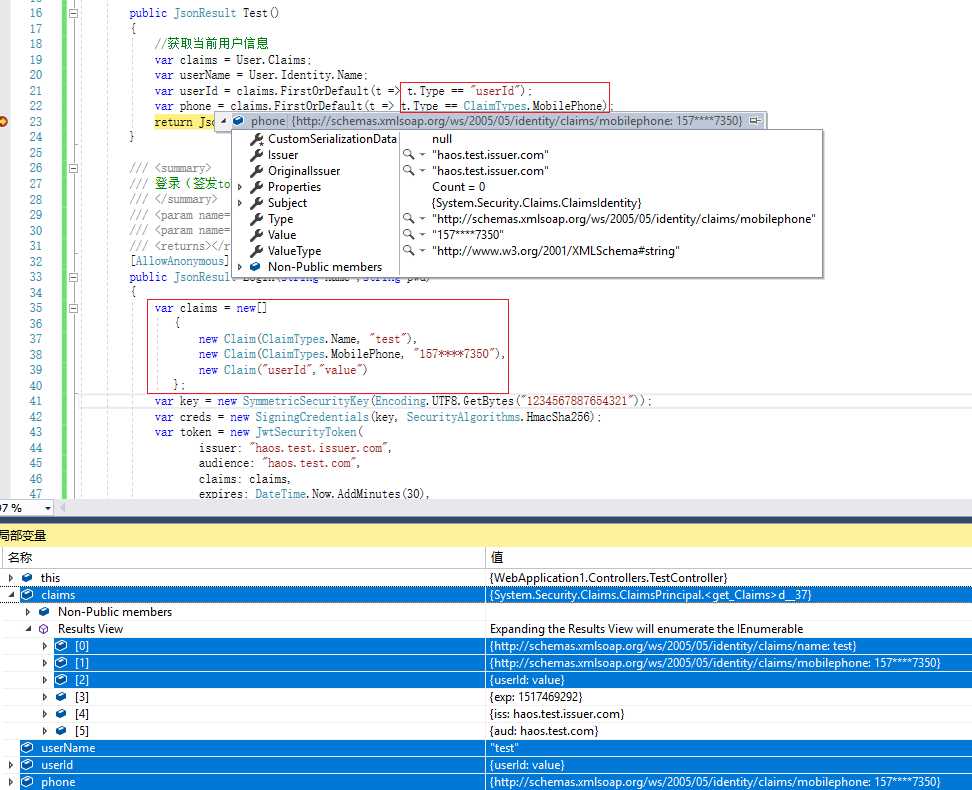Open visualizer magnifier for Value row
This screenshot has height=790, width=972.
coord(408,234)
